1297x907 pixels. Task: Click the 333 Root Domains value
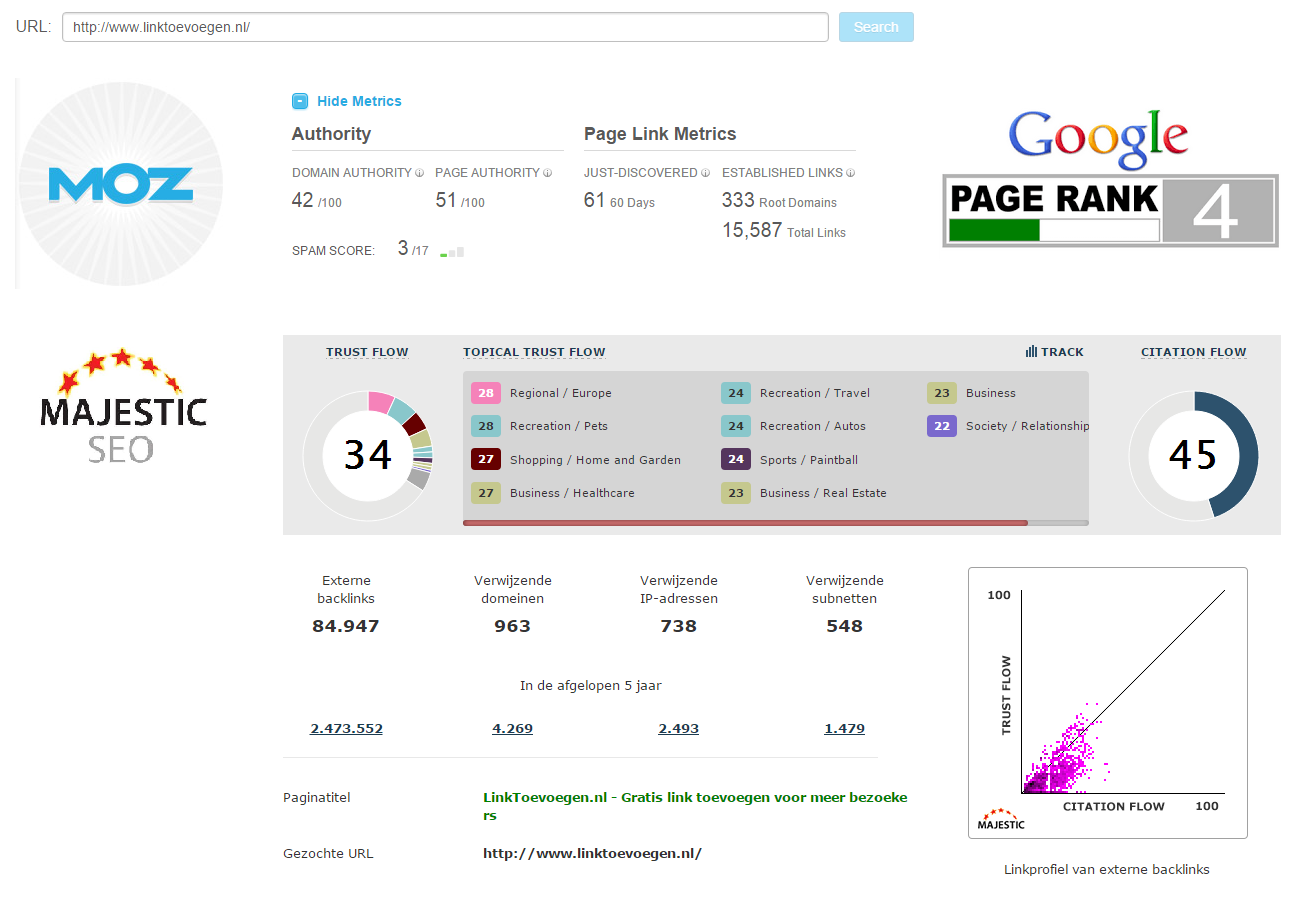pyautogui.click(x=779, y=201)
